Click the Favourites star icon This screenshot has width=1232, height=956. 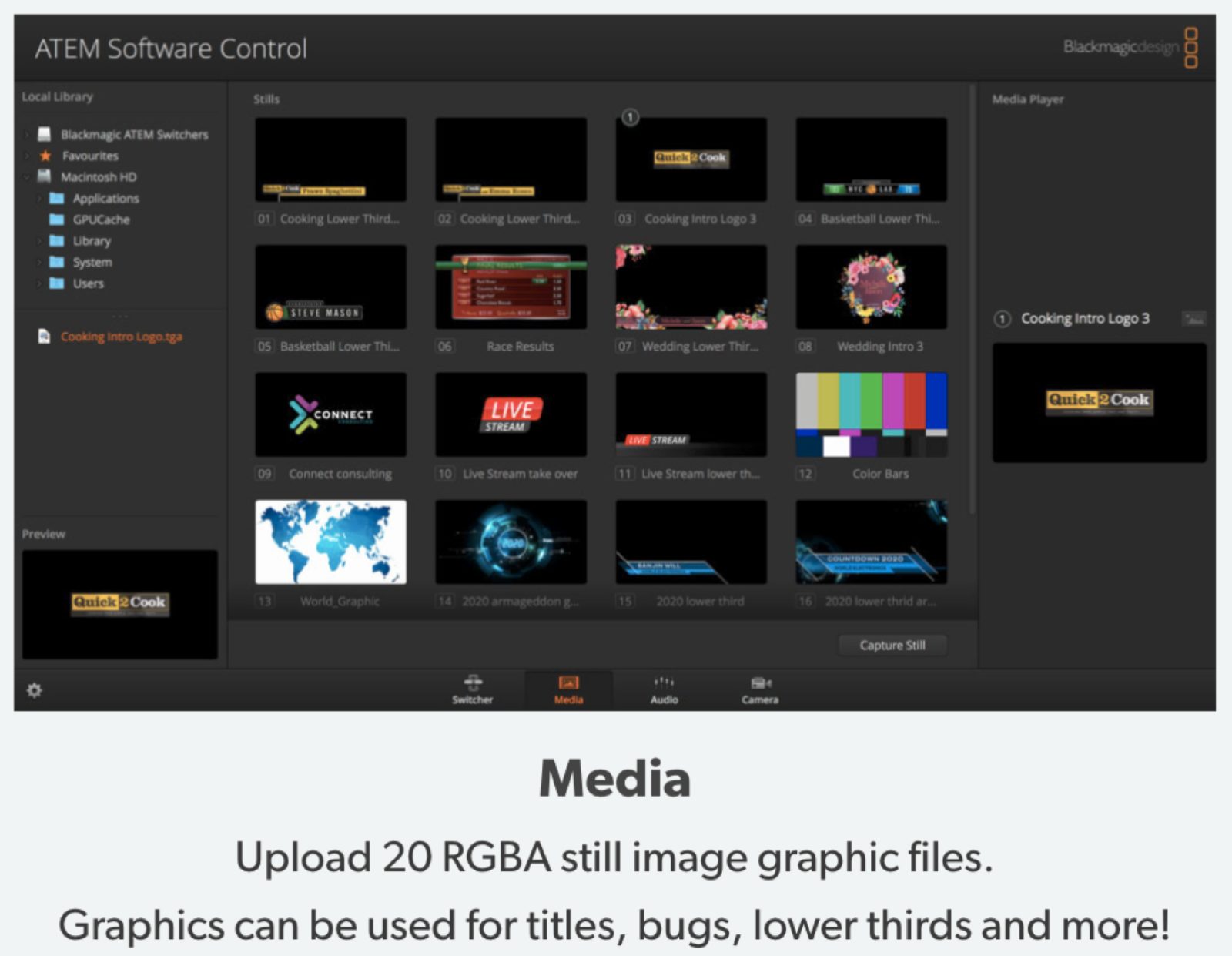(x=45, y=156)
